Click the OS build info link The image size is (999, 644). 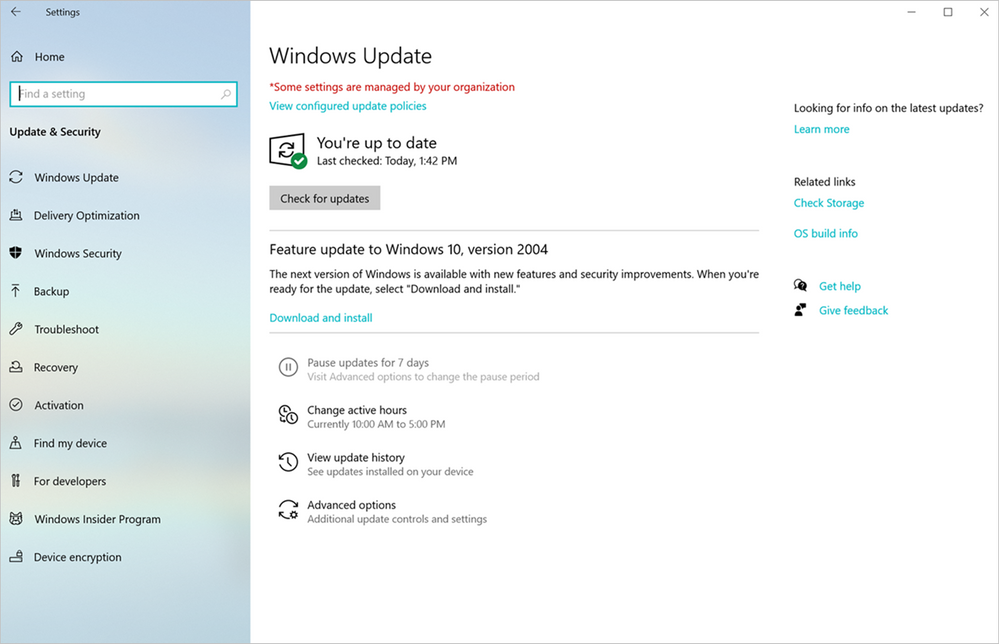pyautogui.click(x=825, y=234)
